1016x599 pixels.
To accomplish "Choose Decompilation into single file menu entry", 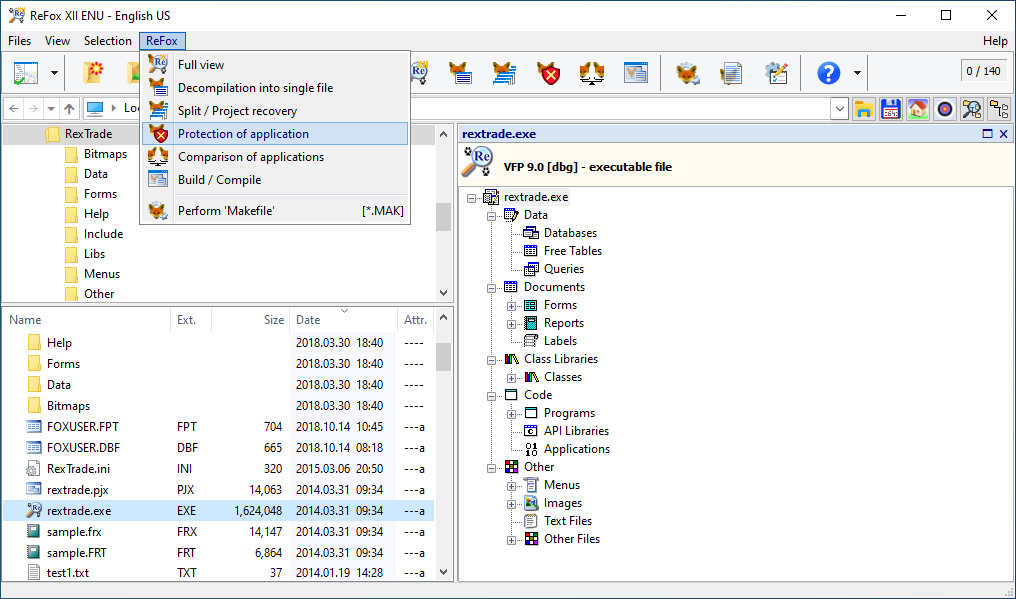I will (275, 88).
